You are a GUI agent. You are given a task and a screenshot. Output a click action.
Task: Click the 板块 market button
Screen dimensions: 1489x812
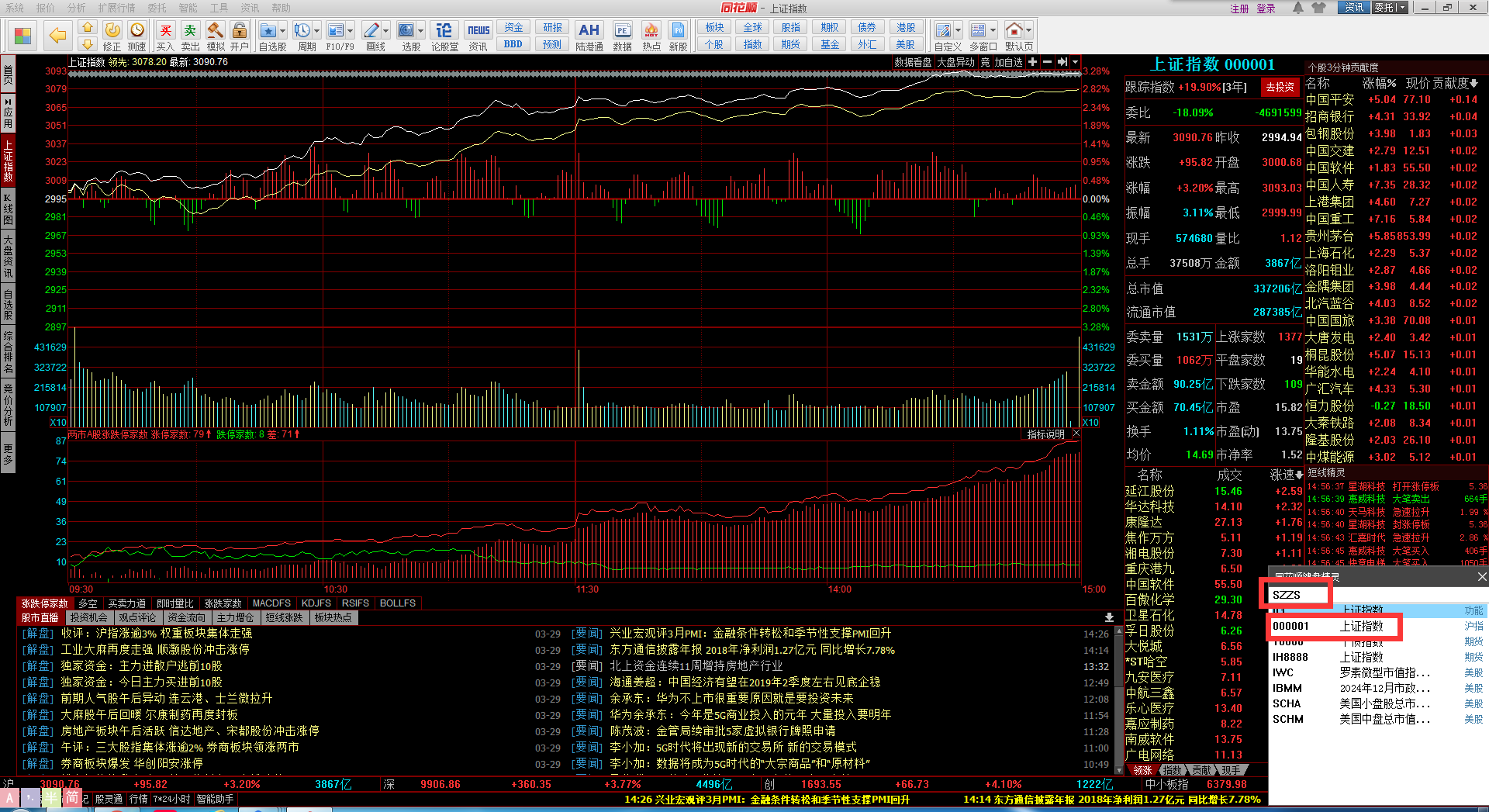[713, 27]
